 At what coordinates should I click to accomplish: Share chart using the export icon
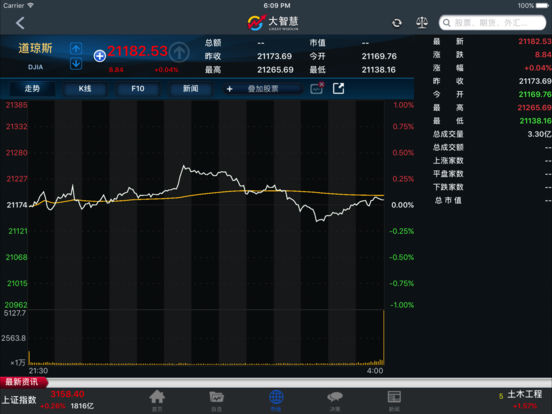pos(338,88)
